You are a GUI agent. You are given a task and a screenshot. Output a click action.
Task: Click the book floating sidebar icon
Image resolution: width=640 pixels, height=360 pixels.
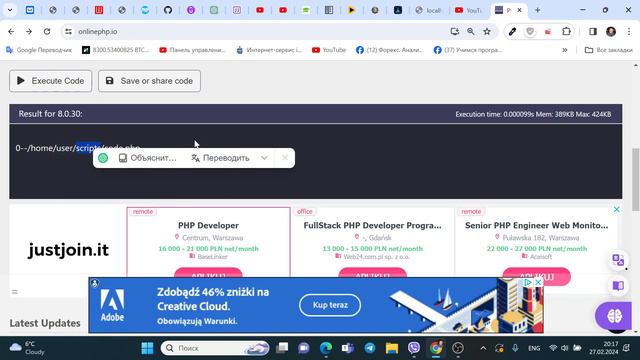click(x=618, y=285)
